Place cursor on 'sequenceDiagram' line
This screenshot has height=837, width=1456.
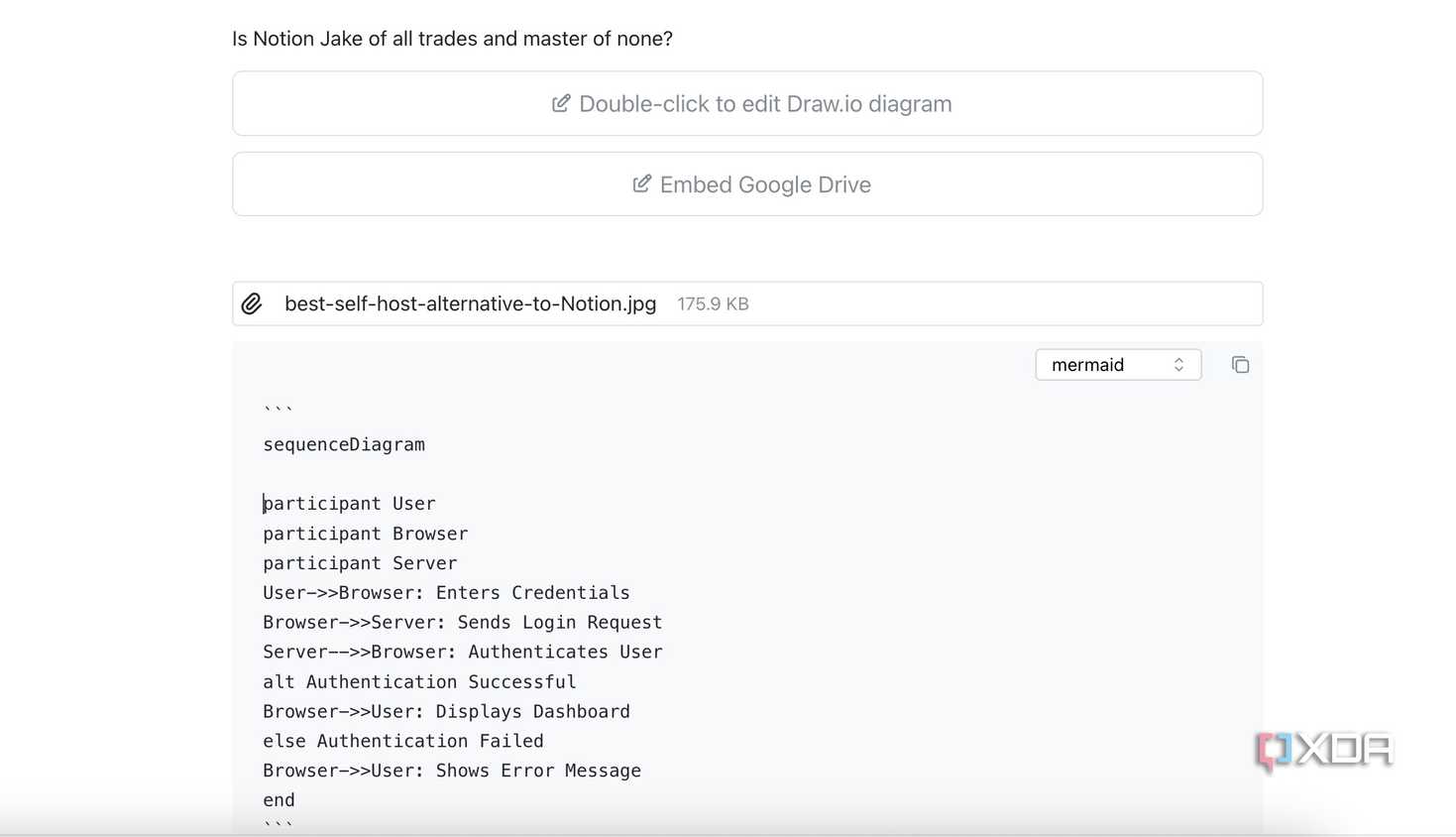(x=344, y=444)
